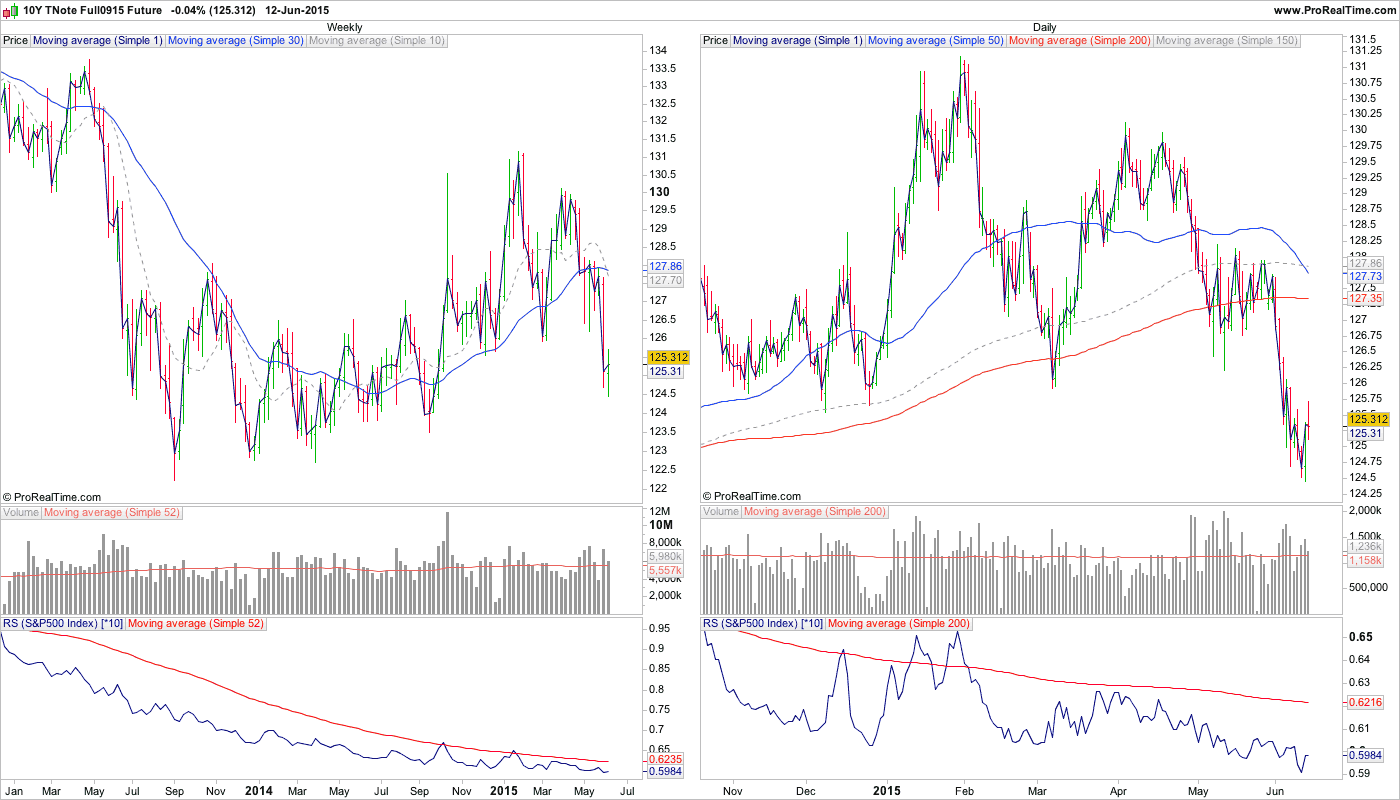Click the bold 0.65 level on Daily RS axis
Image resolution: width=1400 pixels, height=800 pixels.
pyautogui.click(x=1360, y=637)
